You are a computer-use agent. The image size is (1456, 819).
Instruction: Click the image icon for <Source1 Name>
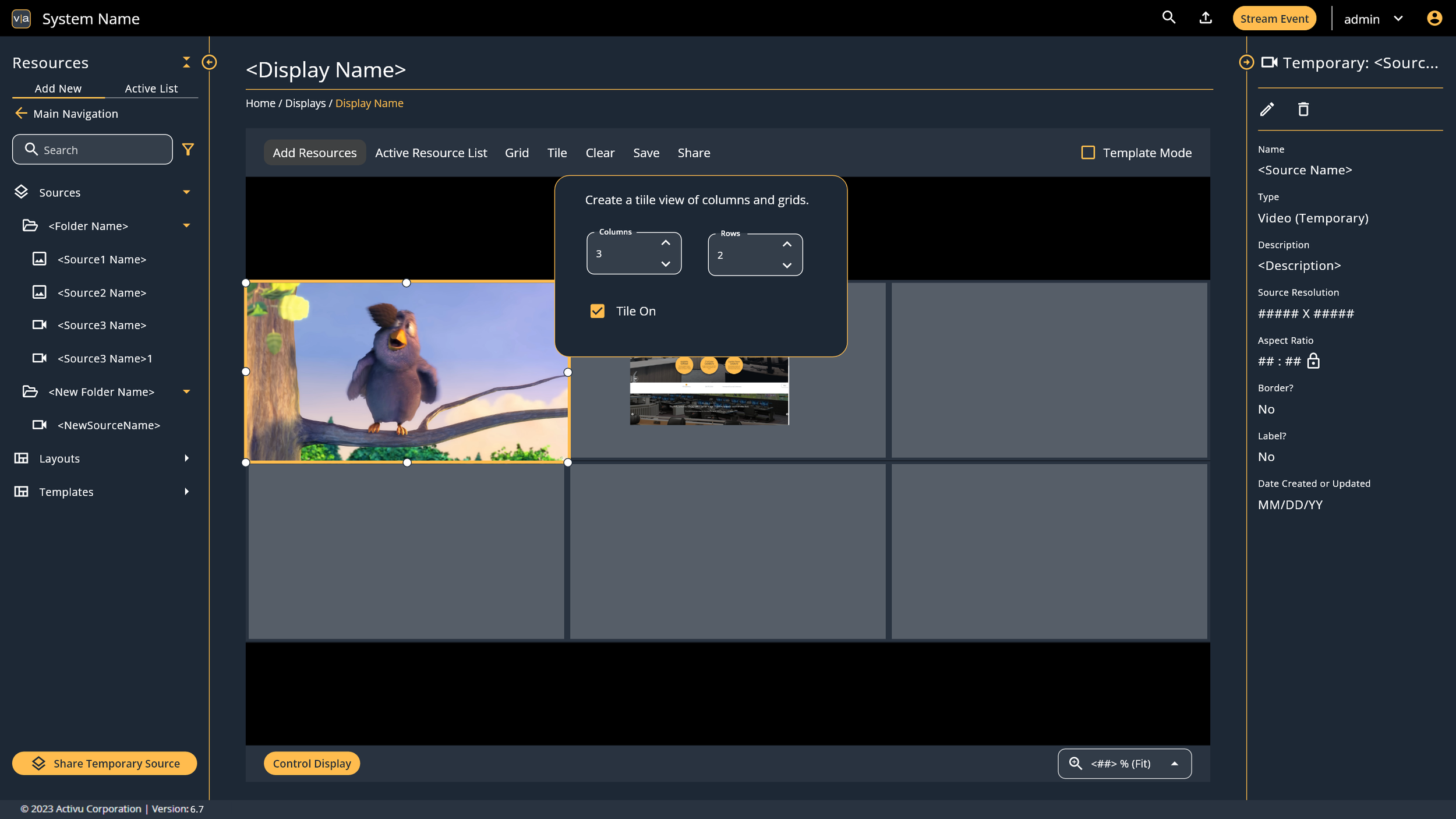coord(39,259)
